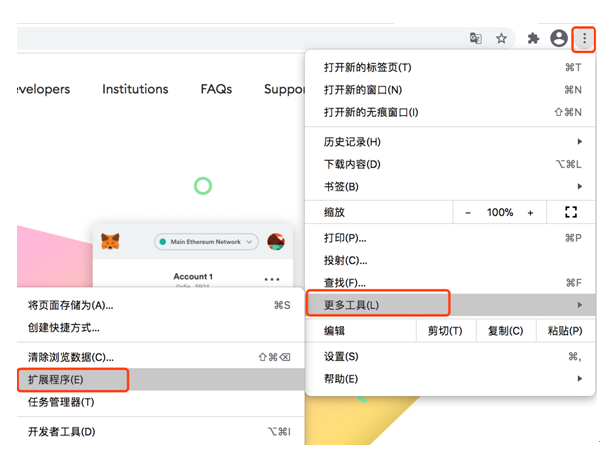
Task: Open Account 1 three-dot options
Action: click(272, 279)
